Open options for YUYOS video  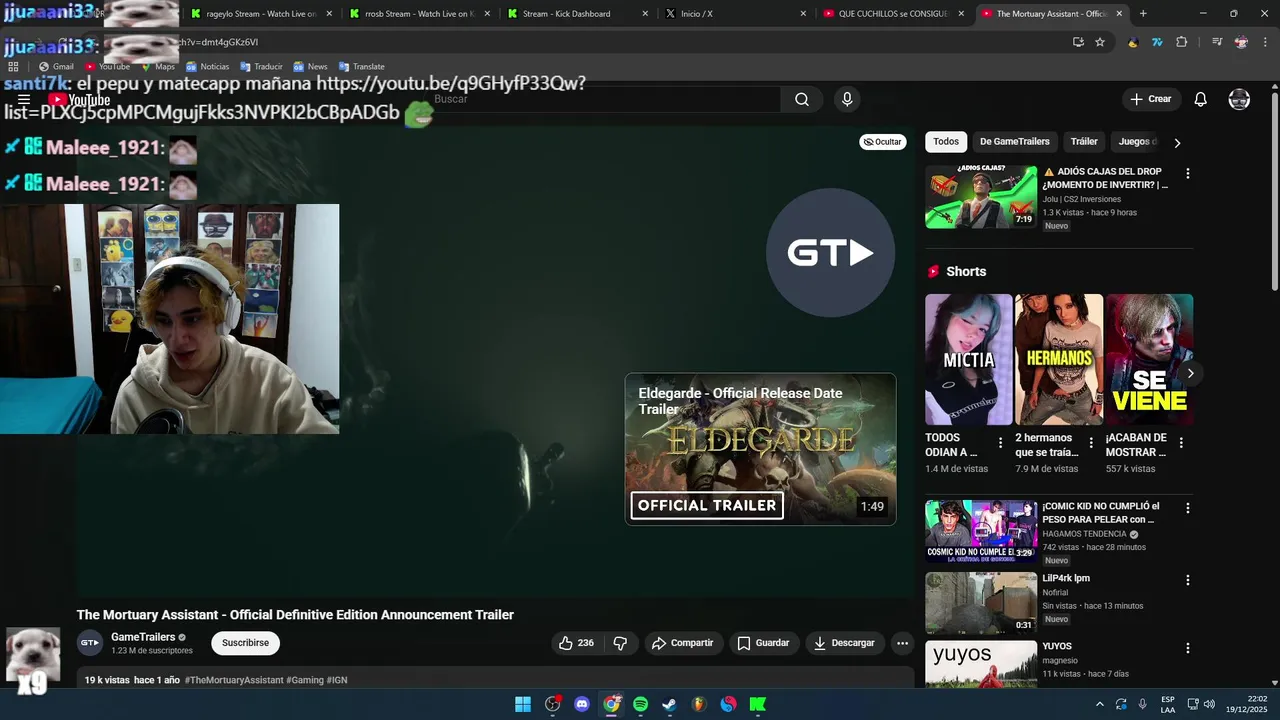click(1188, 648)
